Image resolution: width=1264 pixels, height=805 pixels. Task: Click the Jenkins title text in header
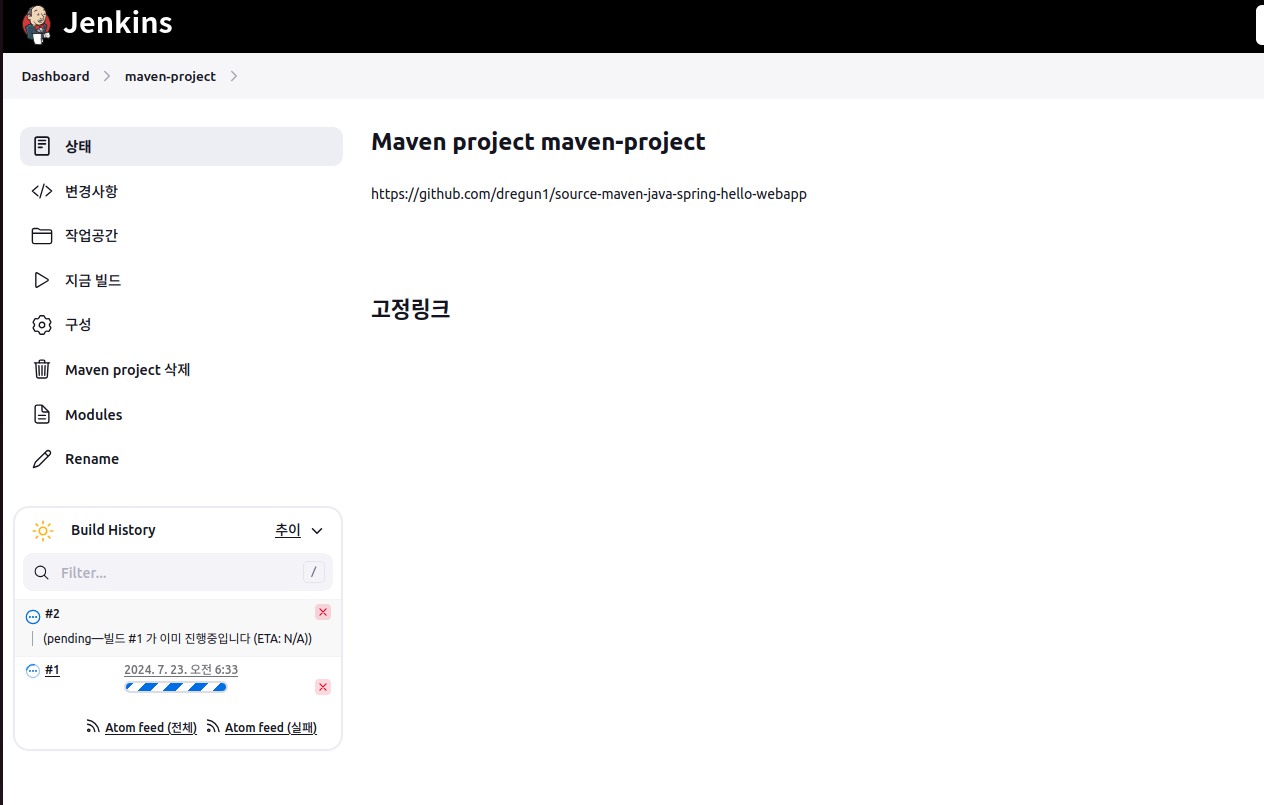pyautogui.click(x=118, y=23)
